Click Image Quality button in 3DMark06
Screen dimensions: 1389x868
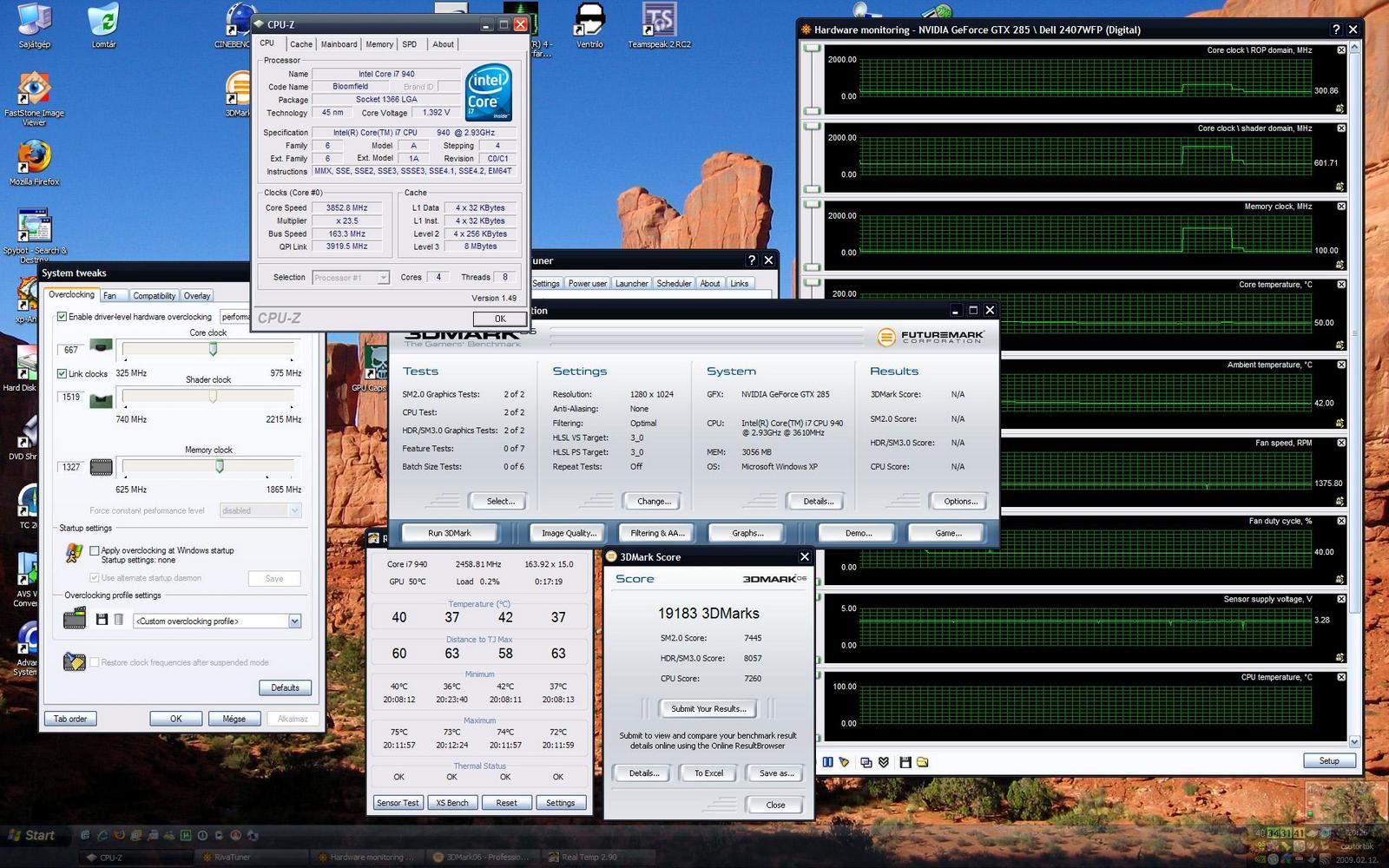[x=569, y=533]
